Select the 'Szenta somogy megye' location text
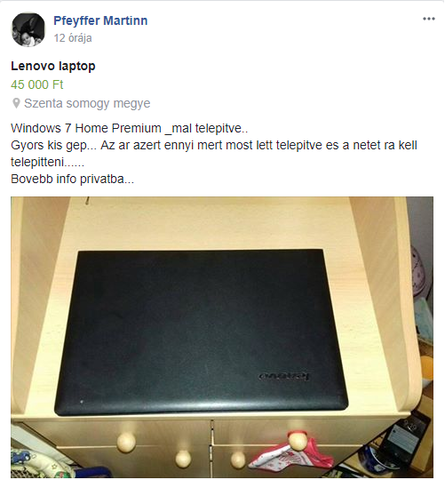 (x=87, y=103)
